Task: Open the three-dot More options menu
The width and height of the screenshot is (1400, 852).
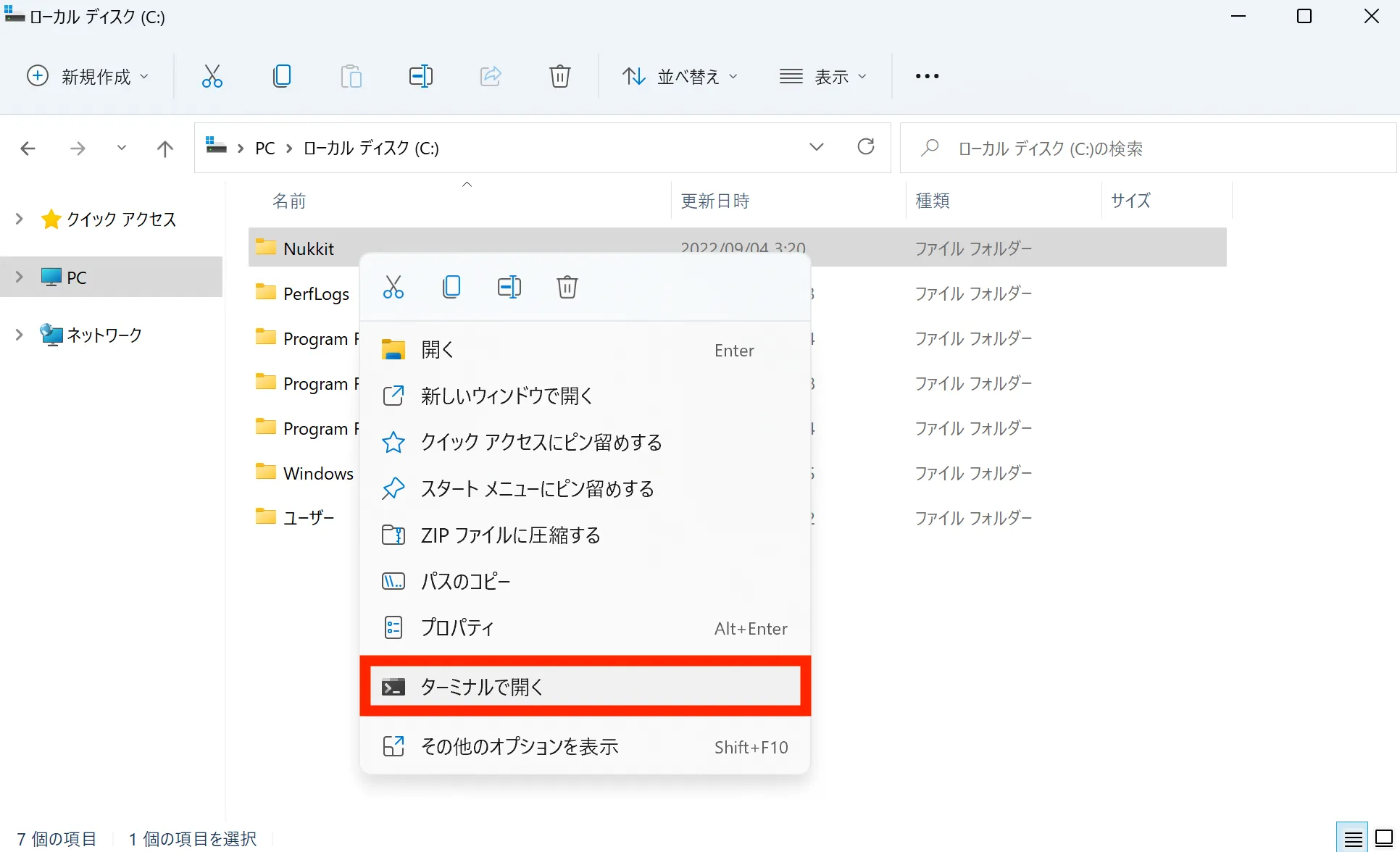Action: tap(927, 76)
